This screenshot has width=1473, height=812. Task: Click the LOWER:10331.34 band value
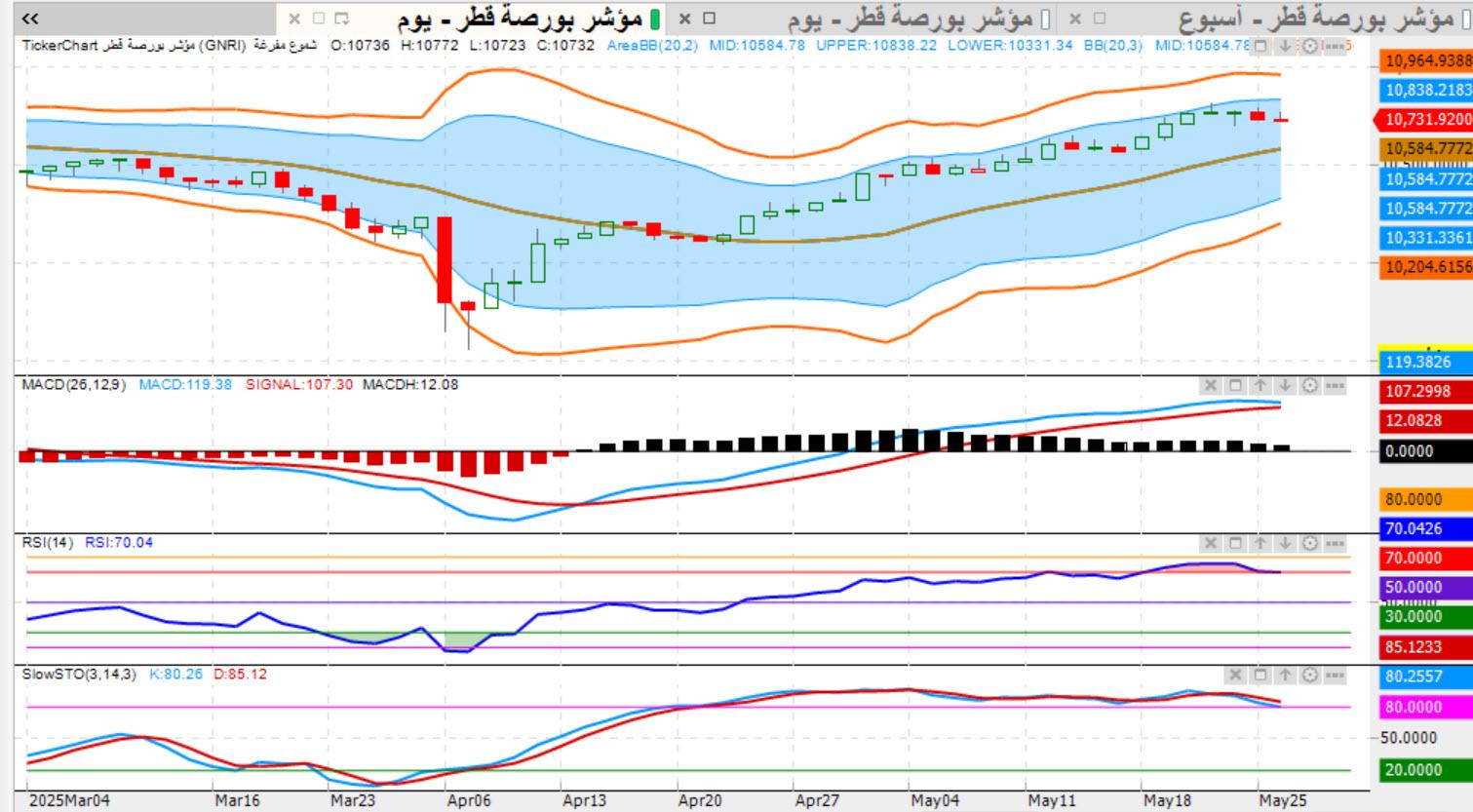(x=1010, y=45)
